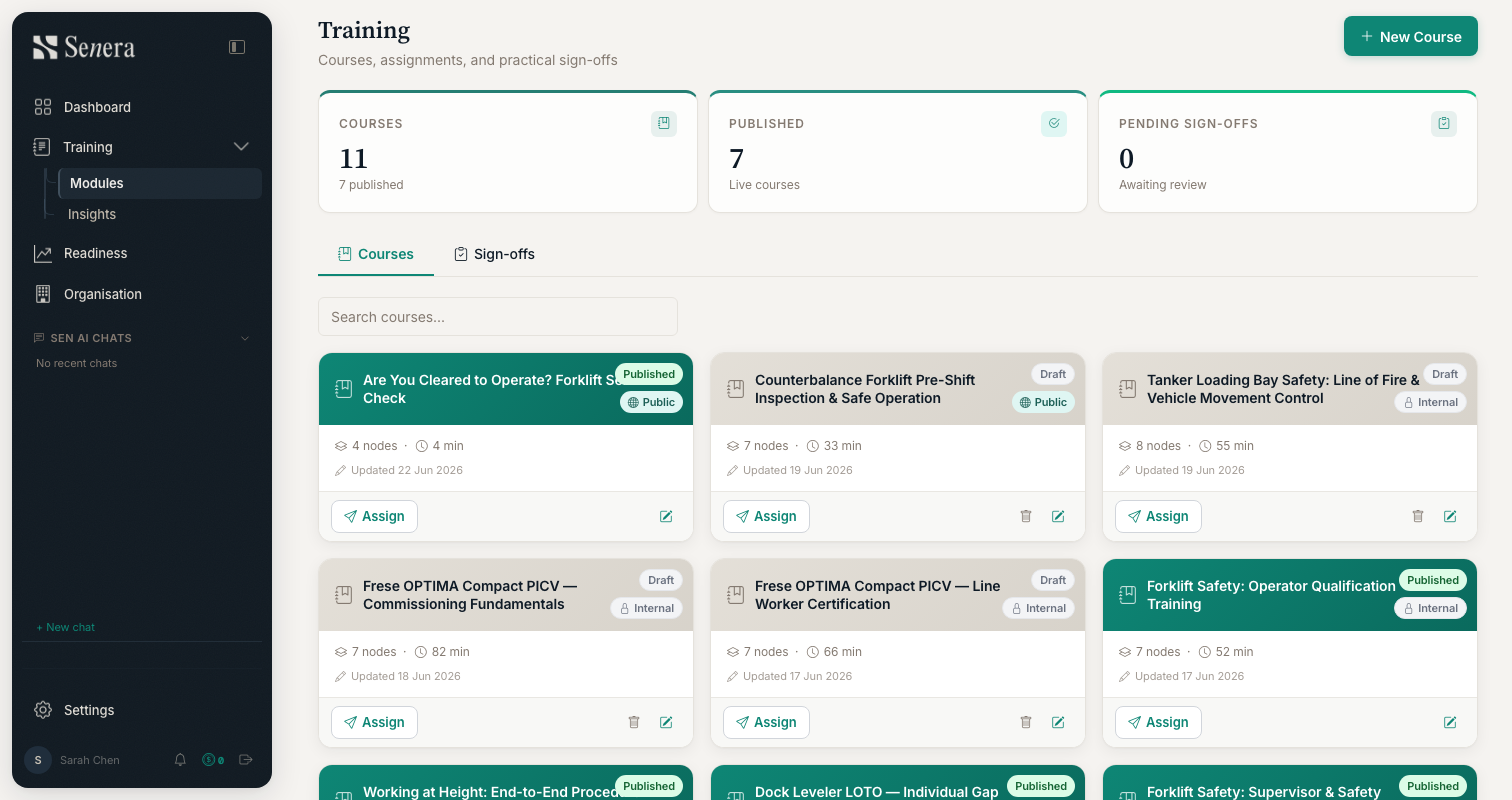Click the Pending Sign-offs clipboard icon
Screen dimensions: 1512x800
click(x=1443, y=124)
